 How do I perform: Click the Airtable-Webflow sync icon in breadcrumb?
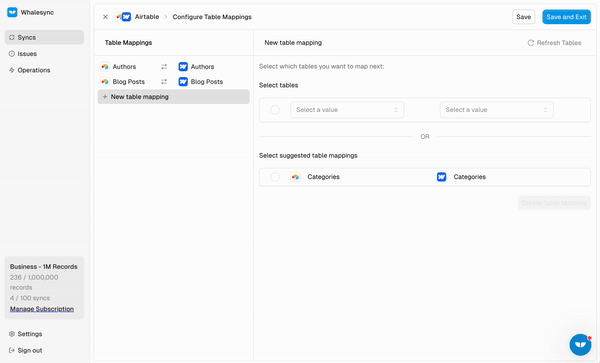(x=124, y=17)
